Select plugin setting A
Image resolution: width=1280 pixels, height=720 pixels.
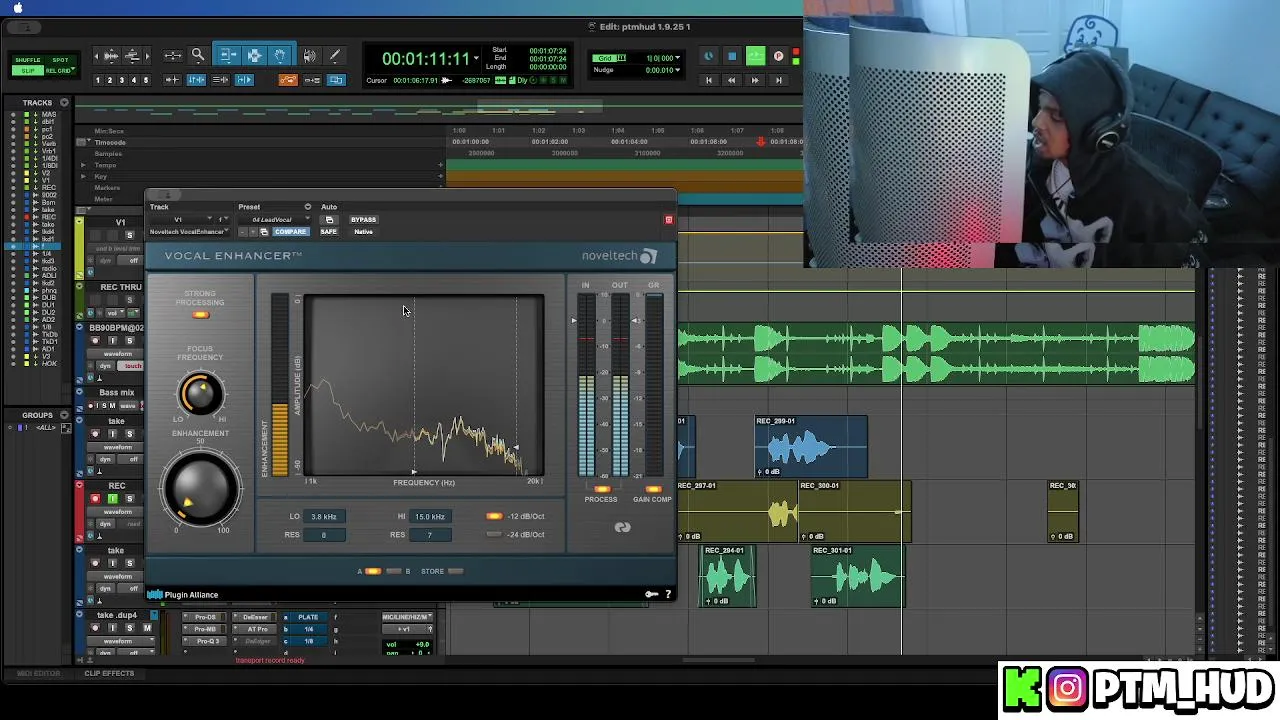pos(372,572)
